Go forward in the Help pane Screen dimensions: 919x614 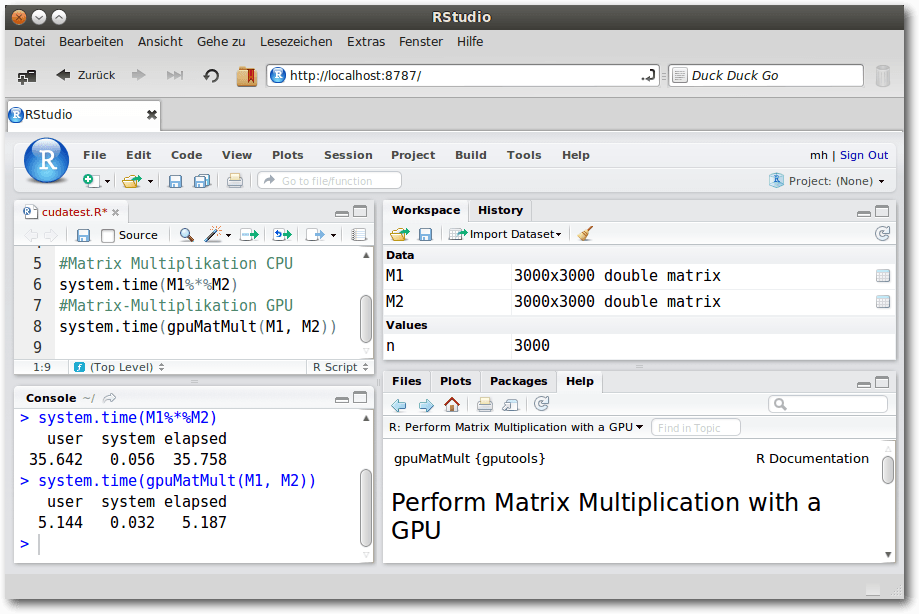pos(426,405)
